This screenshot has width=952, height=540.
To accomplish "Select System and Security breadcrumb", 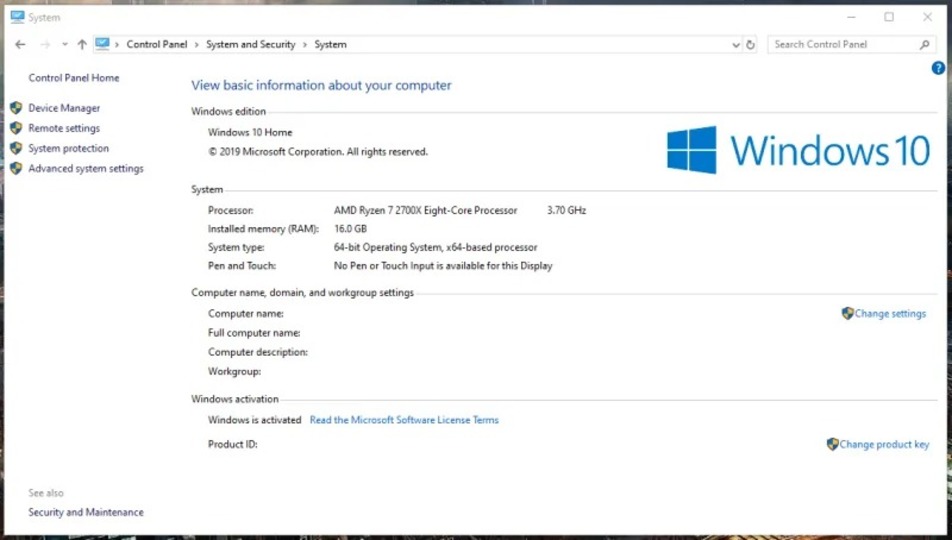I will [x=251, y=44].
